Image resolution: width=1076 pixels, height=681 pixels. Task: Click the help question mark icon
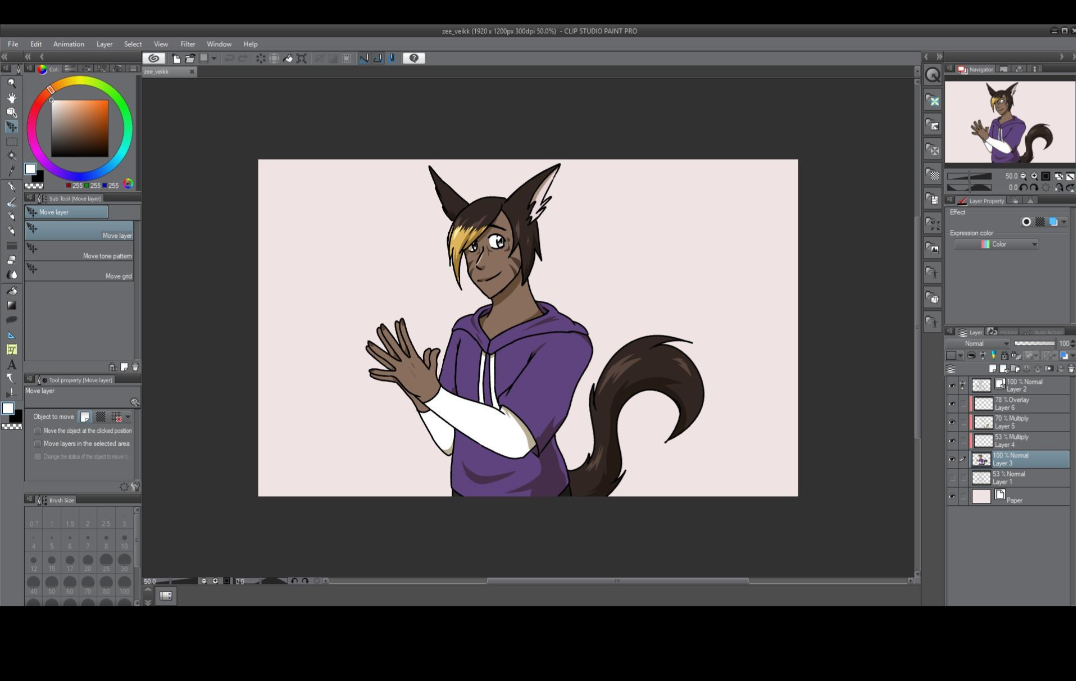point(414,58)
